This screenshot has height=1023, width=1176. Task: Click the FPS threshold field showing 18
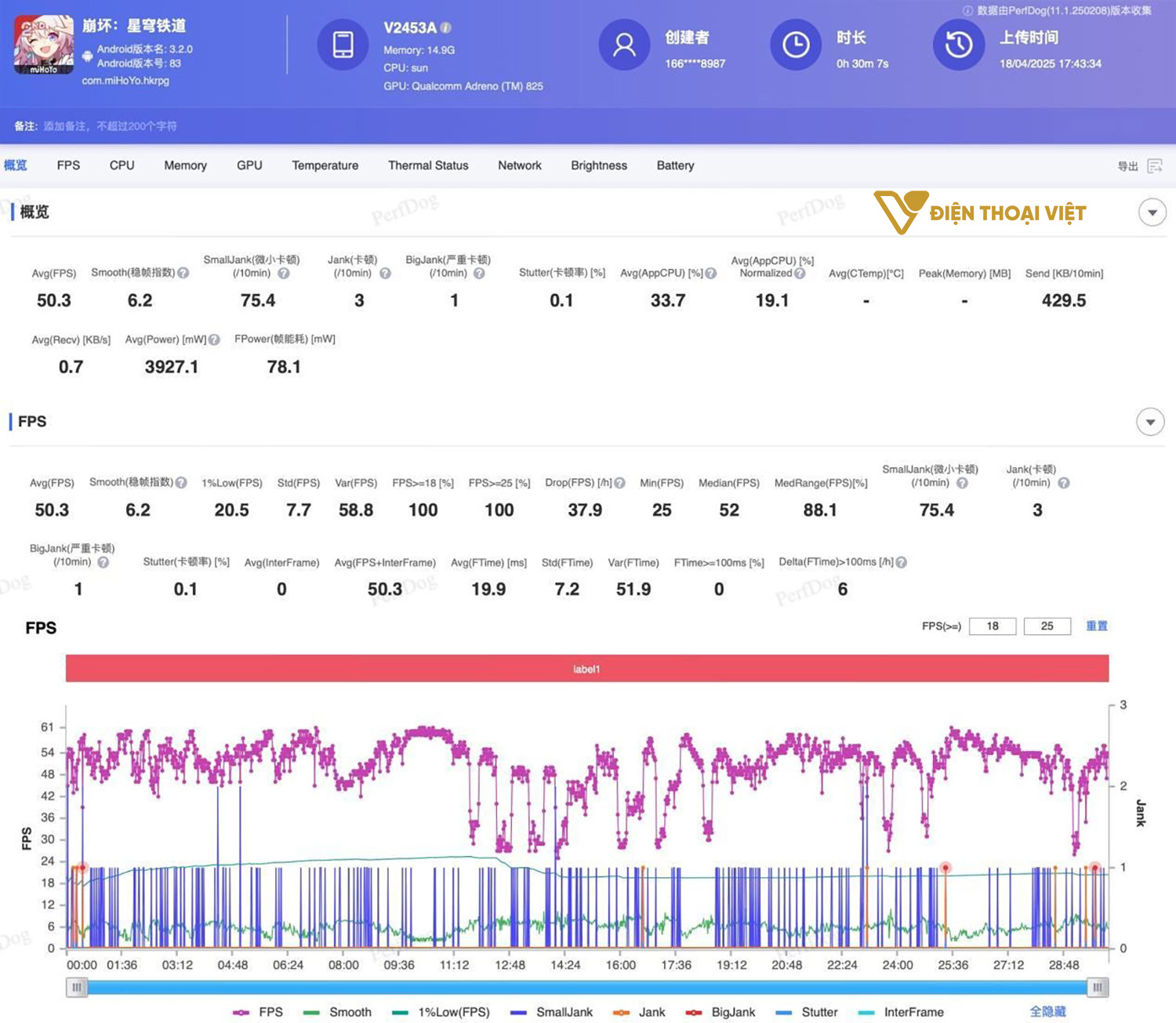(x=992, y=626)
